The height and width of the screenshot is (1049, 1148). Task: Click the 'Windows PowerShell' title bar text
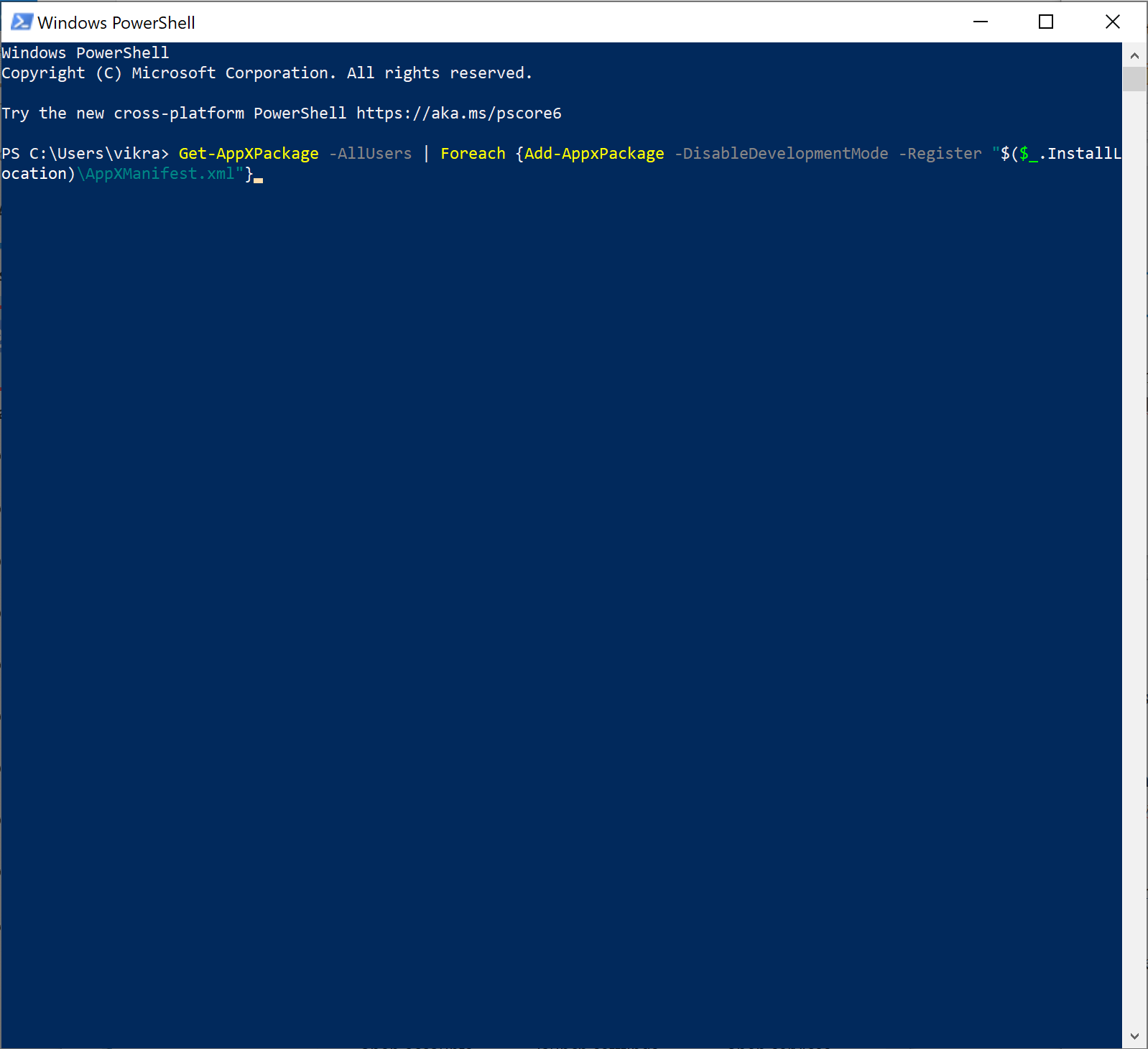click(x=116, y=23)
